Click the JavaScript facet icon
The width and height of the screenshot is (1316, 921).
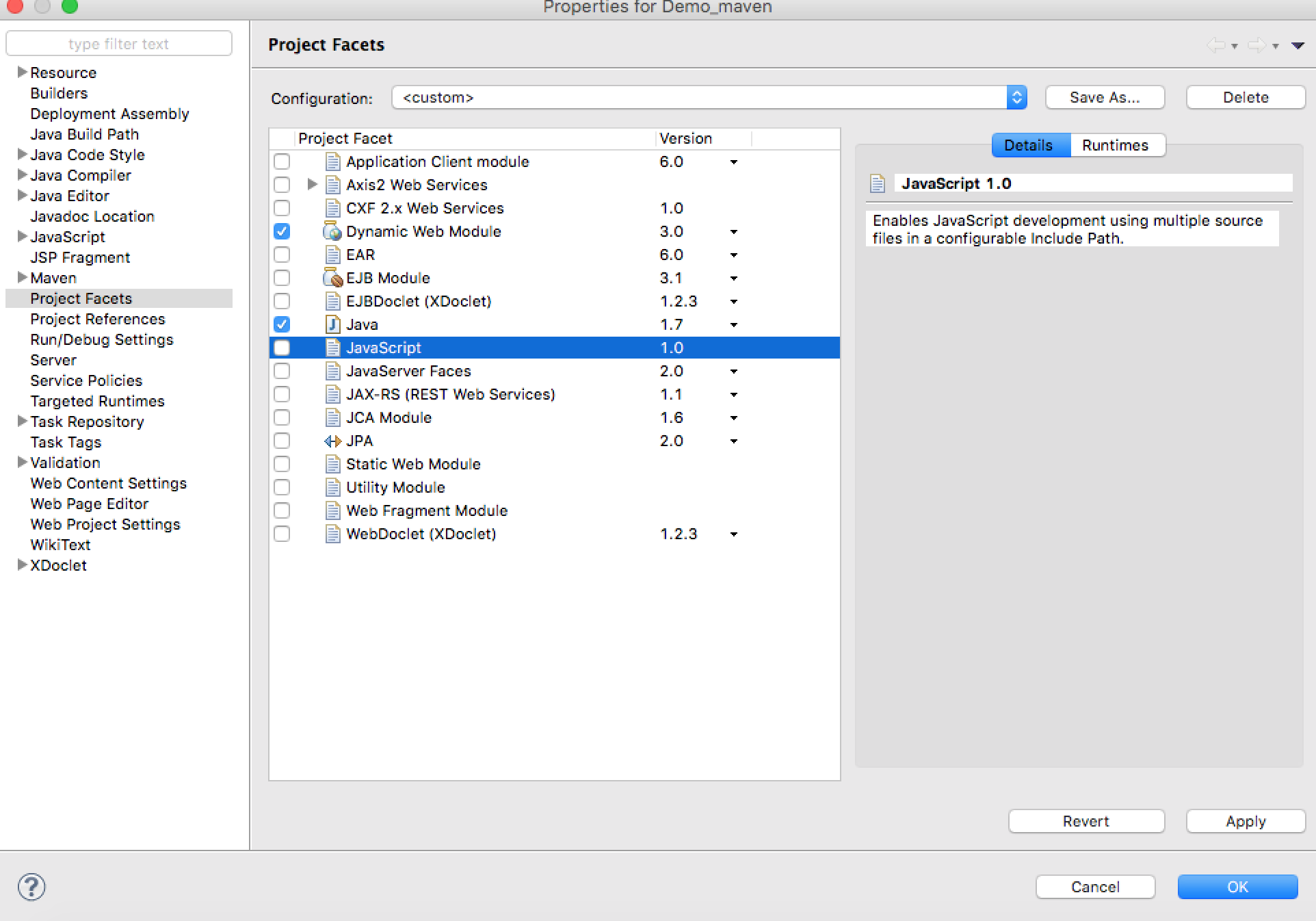[x=333, y=347]
